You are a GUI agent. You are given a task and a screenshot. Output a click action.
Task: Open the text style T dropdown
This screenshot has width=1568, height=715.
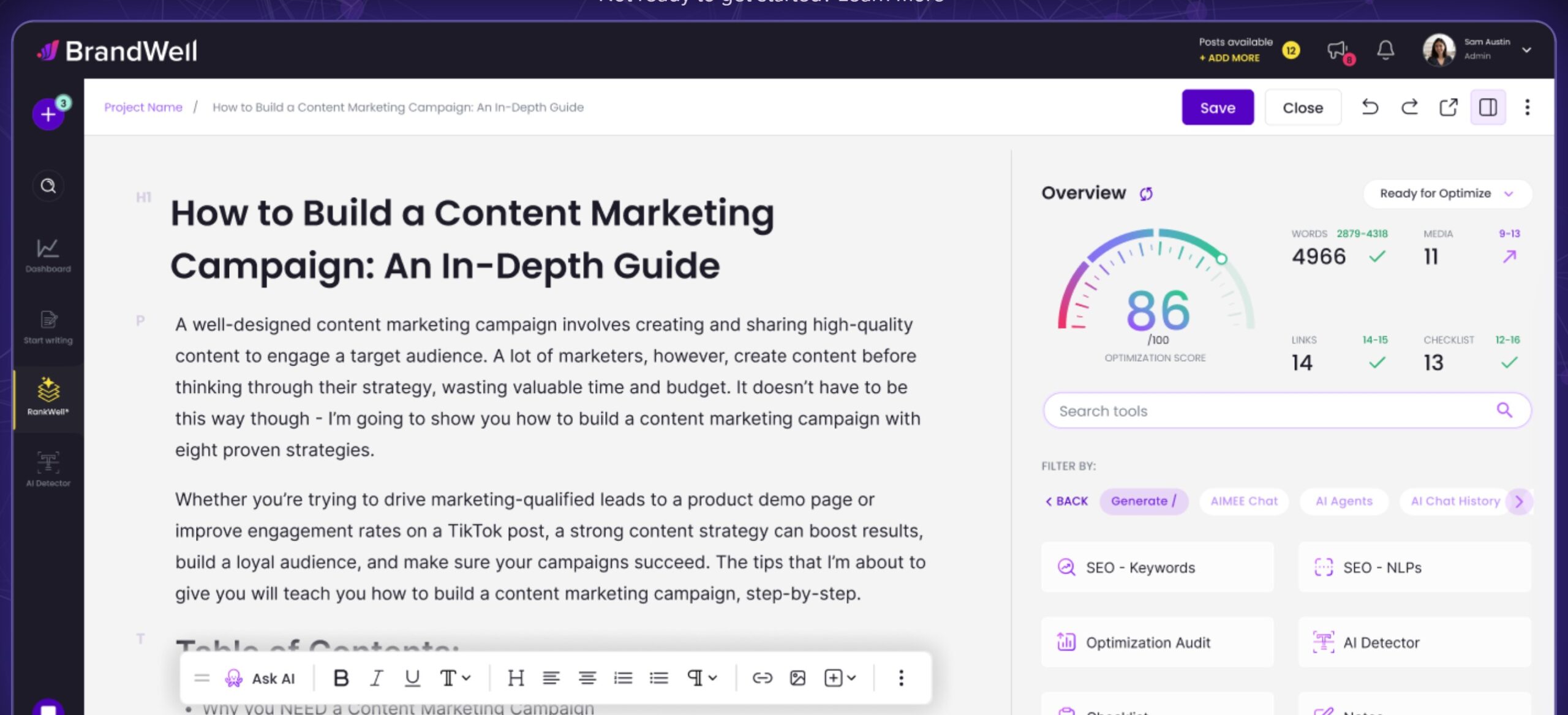click(455, 678)
